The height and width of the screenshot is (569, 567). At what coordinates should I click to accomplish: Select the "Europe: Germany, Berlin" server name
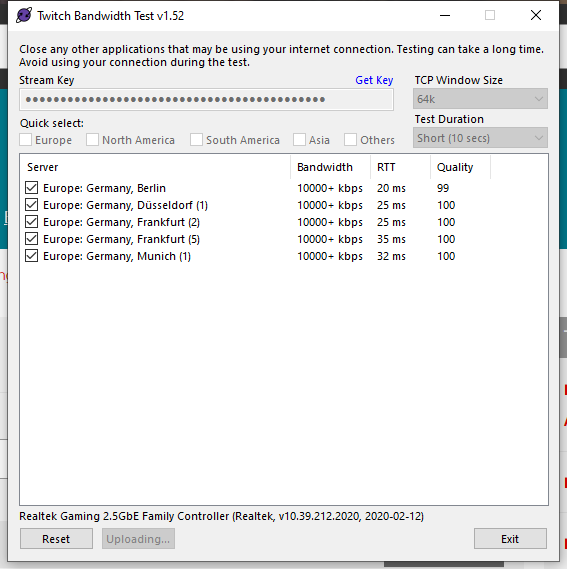[x=104, y=188]
